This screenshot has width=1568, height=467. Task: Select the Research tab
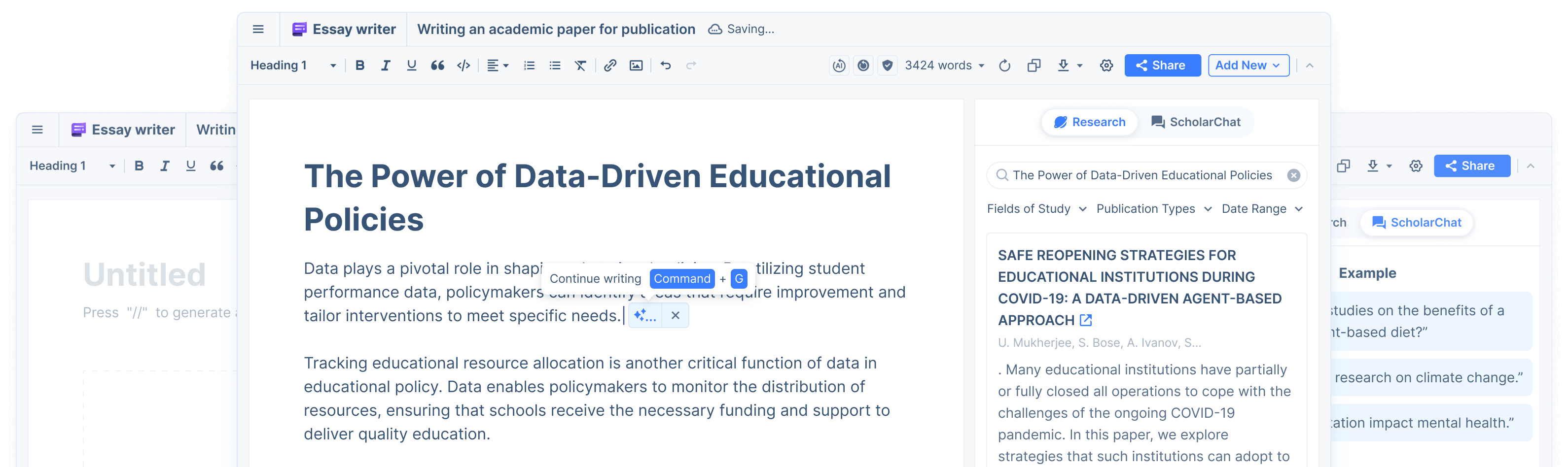point(1090,122)
